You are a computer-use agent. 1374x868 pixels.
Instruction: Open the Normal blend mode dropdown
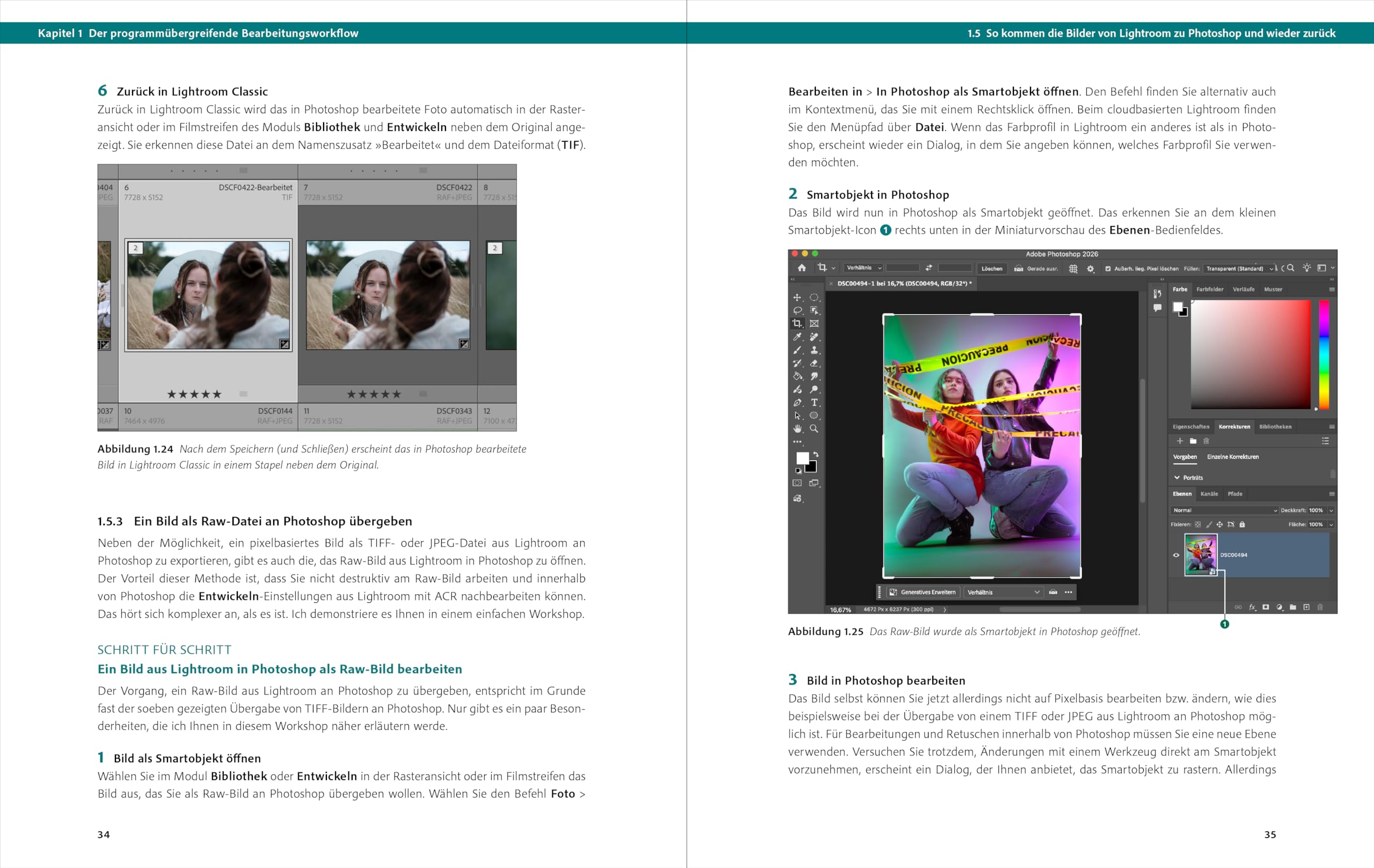(x=1225, y=510)
